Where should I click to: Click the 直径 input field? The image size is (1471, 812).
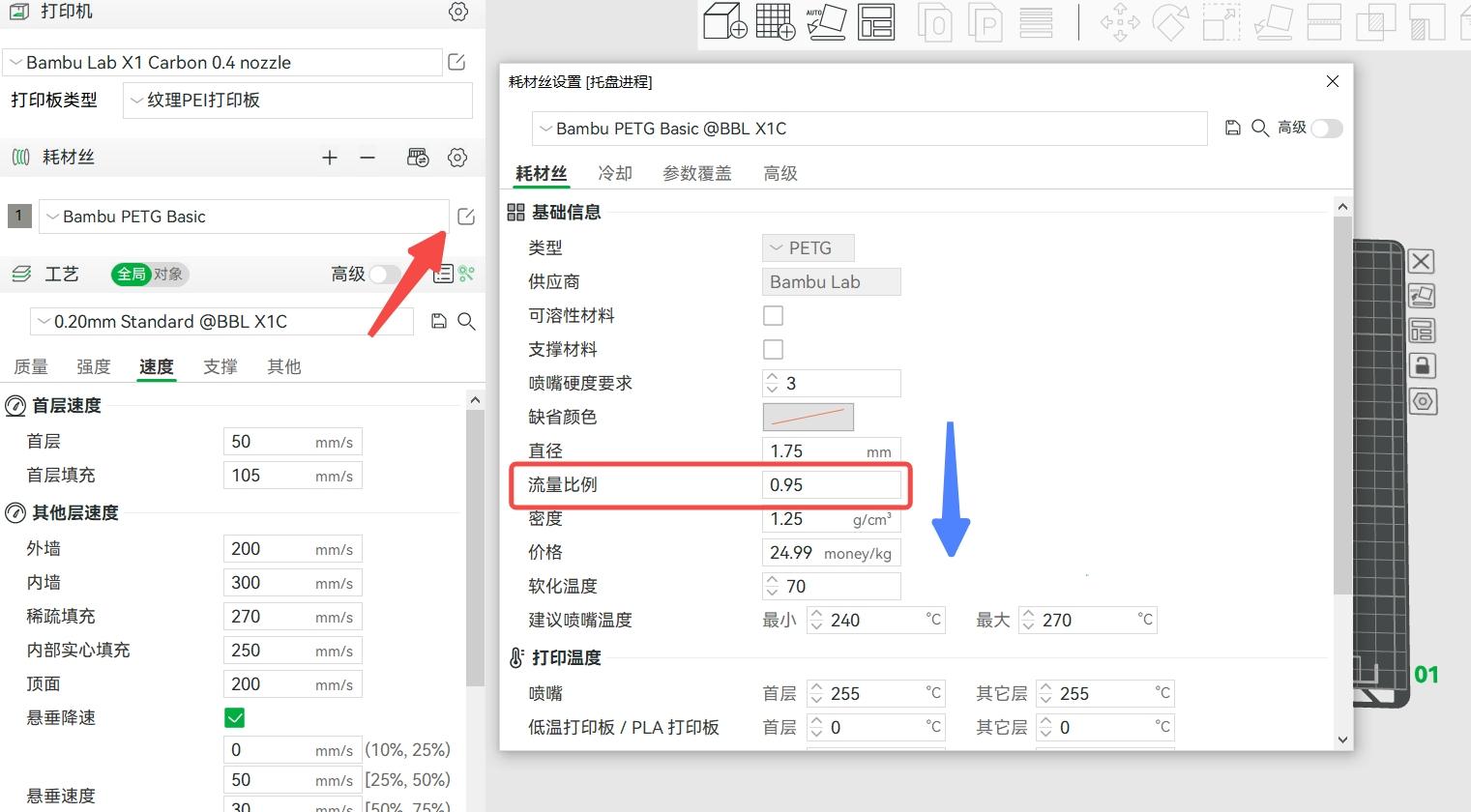[832, 451]
